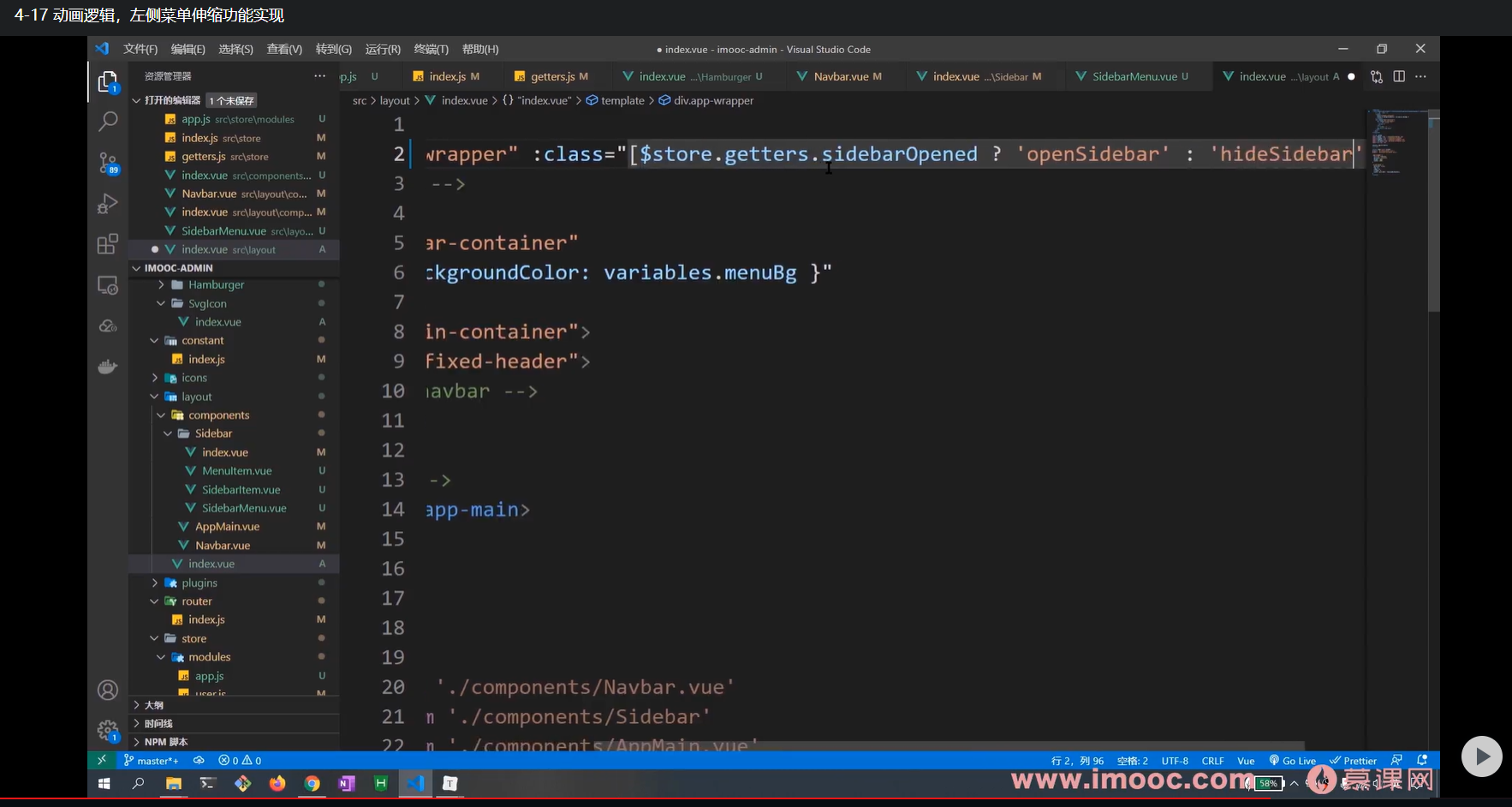Switch to index.vue Hamburger tab
The image size is (1512, 807).
pyautogui.click(x=698, y=76)
